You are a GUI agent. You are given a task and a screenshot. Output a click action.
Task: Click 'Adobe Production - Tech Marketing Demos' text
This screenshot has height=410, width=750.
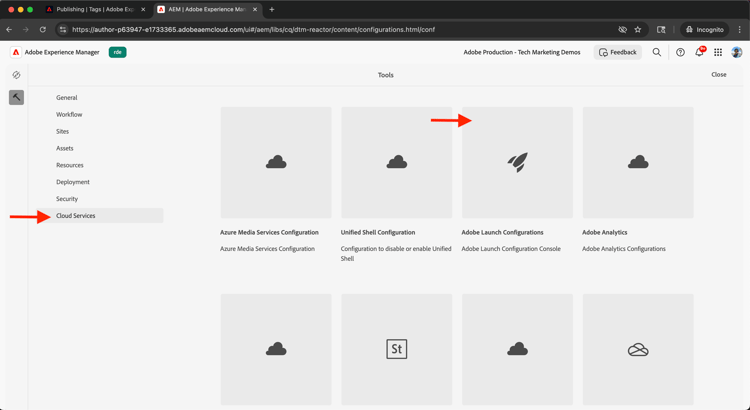tap(522, 52)
